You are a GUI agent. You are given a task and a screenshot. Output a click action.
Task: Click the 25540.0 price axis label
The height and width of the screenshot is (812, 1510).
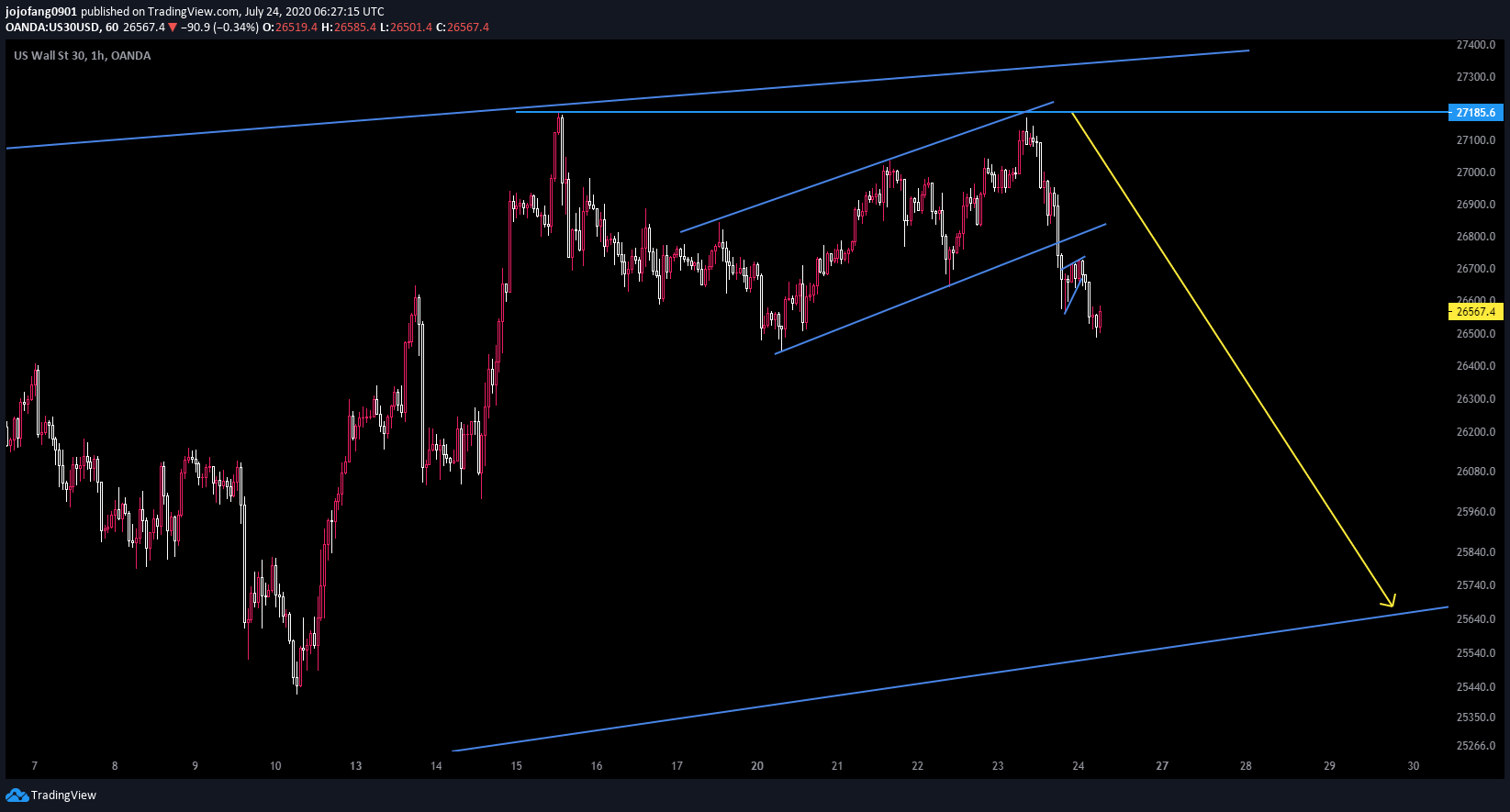(x=1476, y=653)
